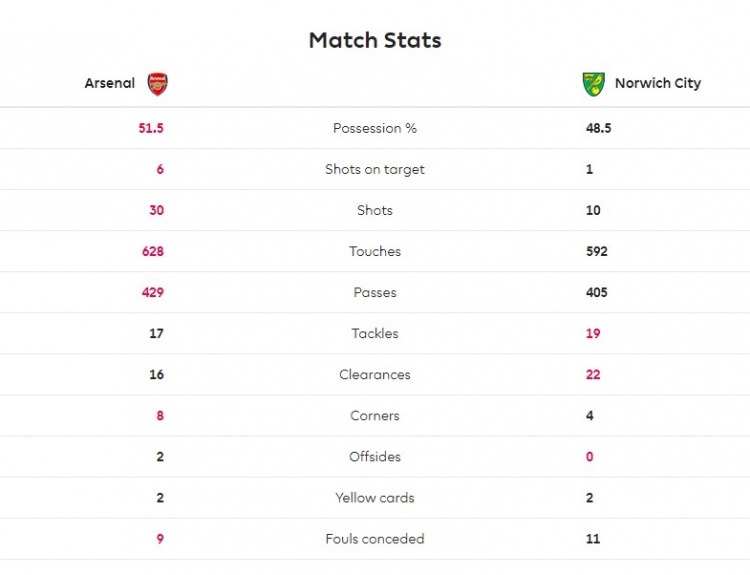This screenshot has width=750, height=575.
Task: Click the Corners row label
Action: 375,416
